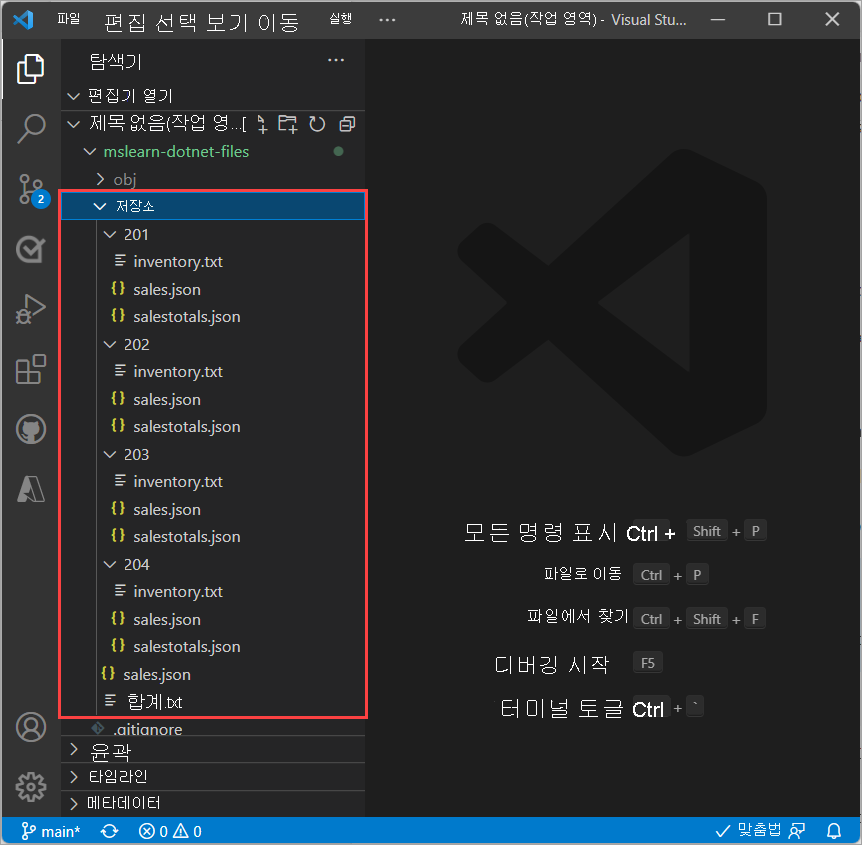Open inventory.txt in folder 204
The image size is (862, 845).
tap(213, 592)
